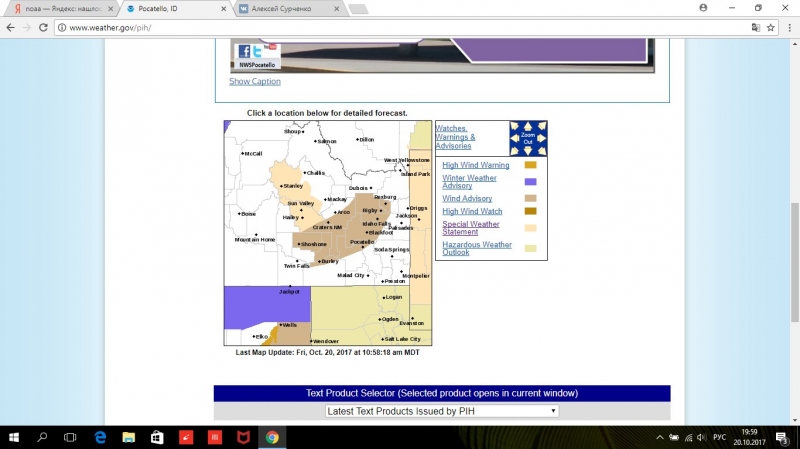Reload the page with the refresh icon
The image size is (800, 449).
pyautogui.click(x=43, y=28)
